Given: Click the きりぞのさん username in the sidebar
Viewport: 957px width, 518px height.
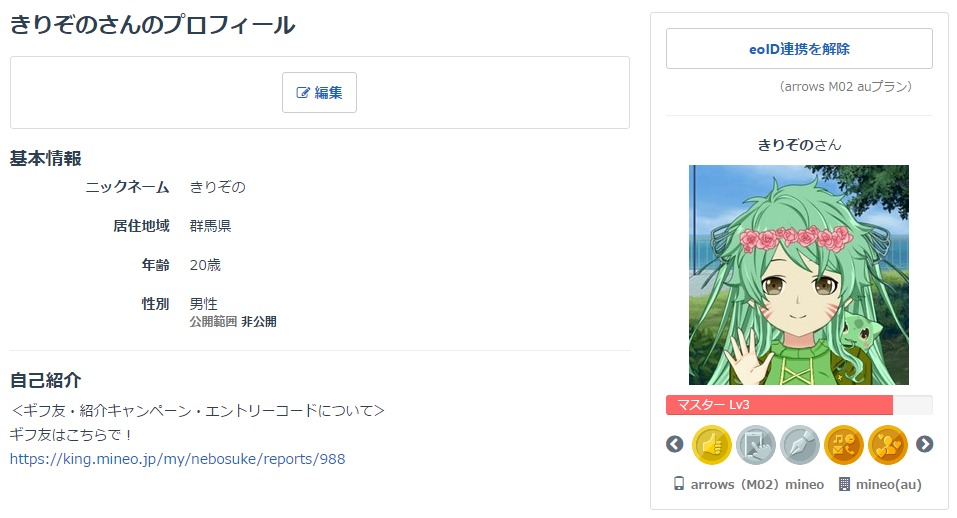Looking at the screenshot, I should click(799, 145).
